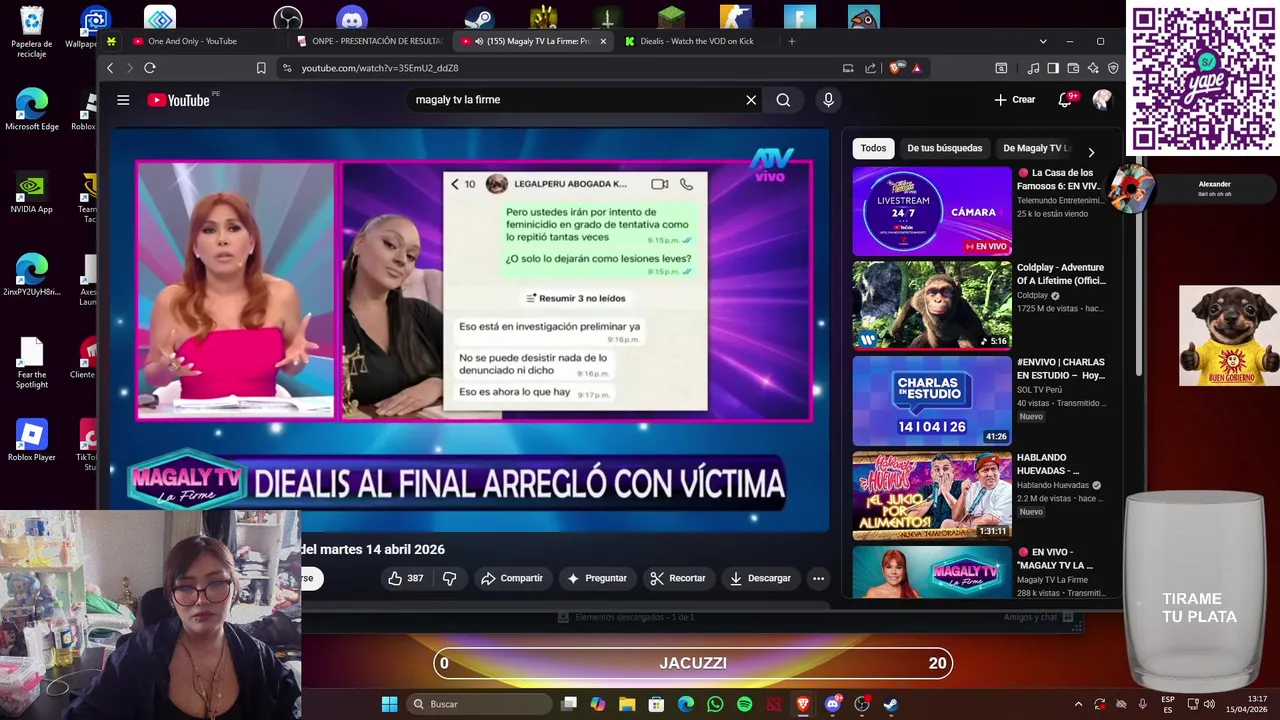
Task: Reload the current page
Action: click(150, 68)
